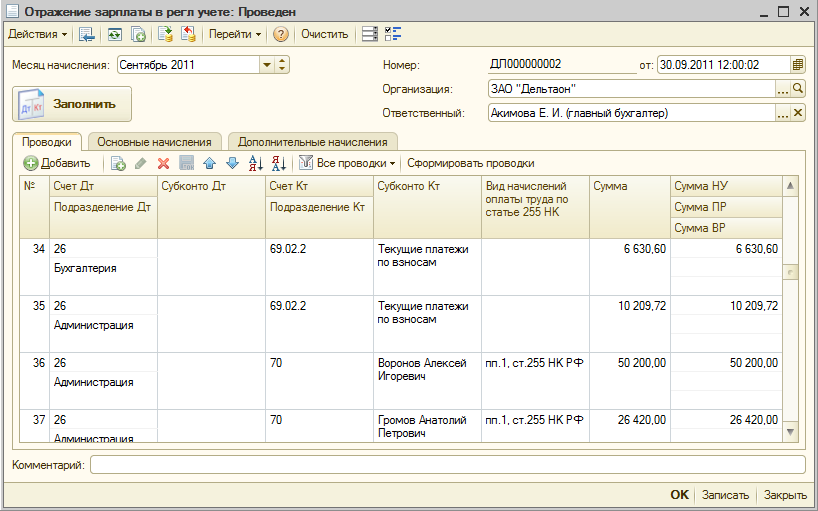Open the calendar picker next to date

(x=798, y=65)
